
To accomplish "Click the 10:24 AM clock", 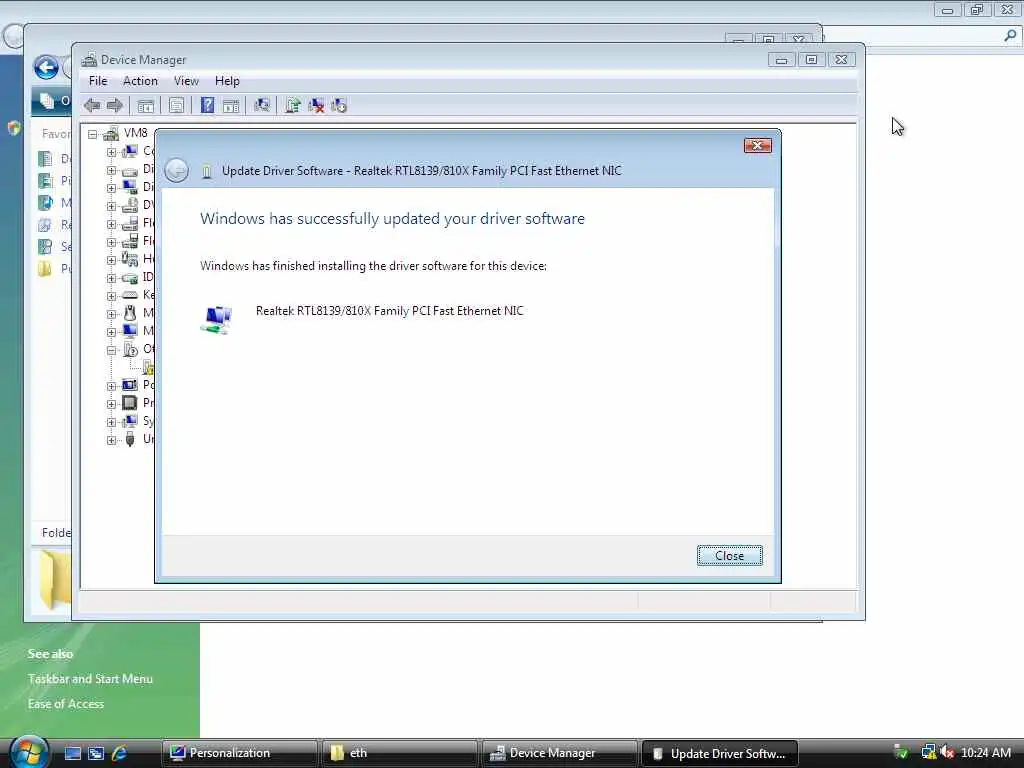I will (986, 752).
